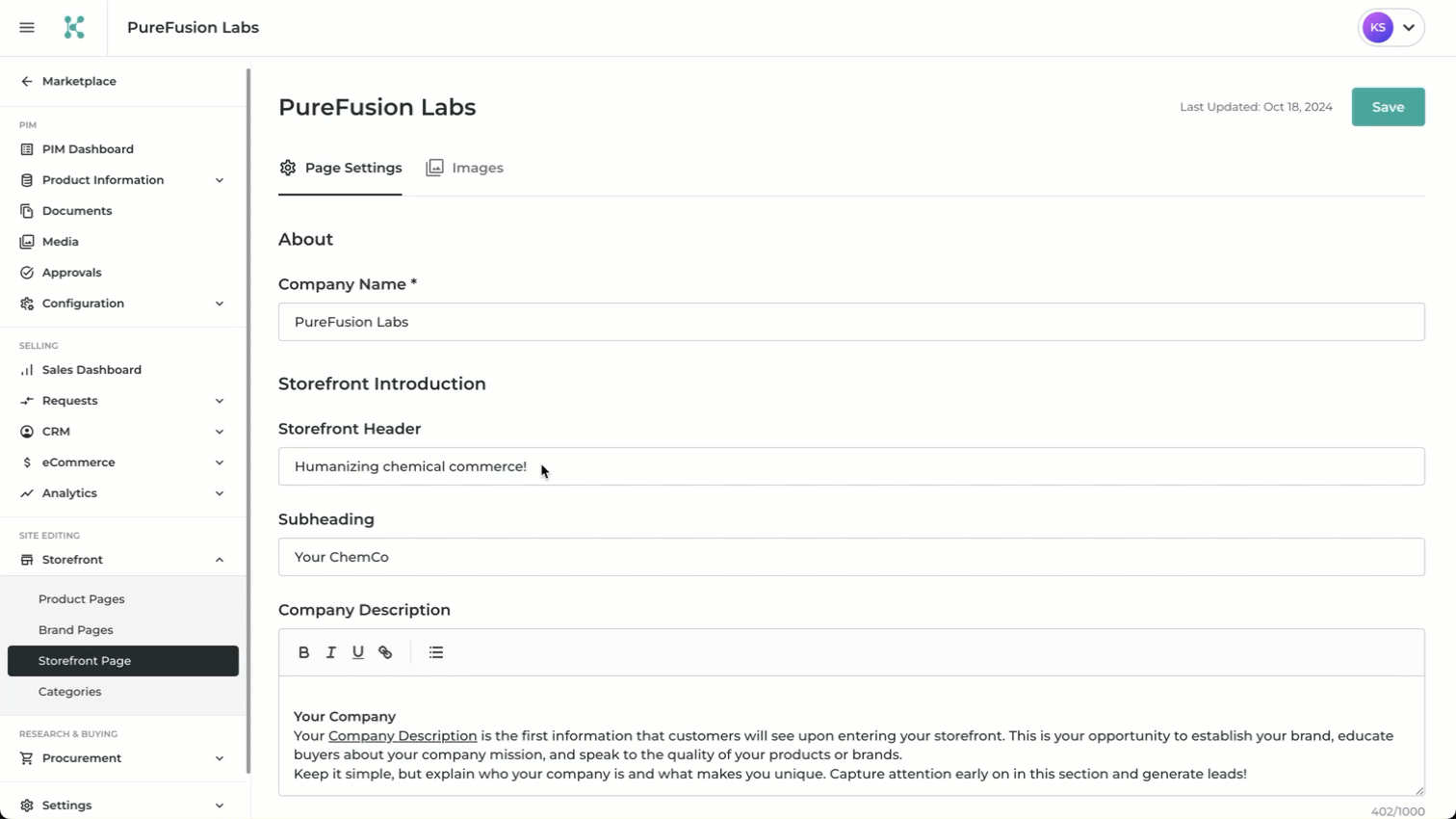The height and width of the screenshot is (819, 1456).
Task: Open the hamburger menu icon
Action: click(x=27, y=28)
